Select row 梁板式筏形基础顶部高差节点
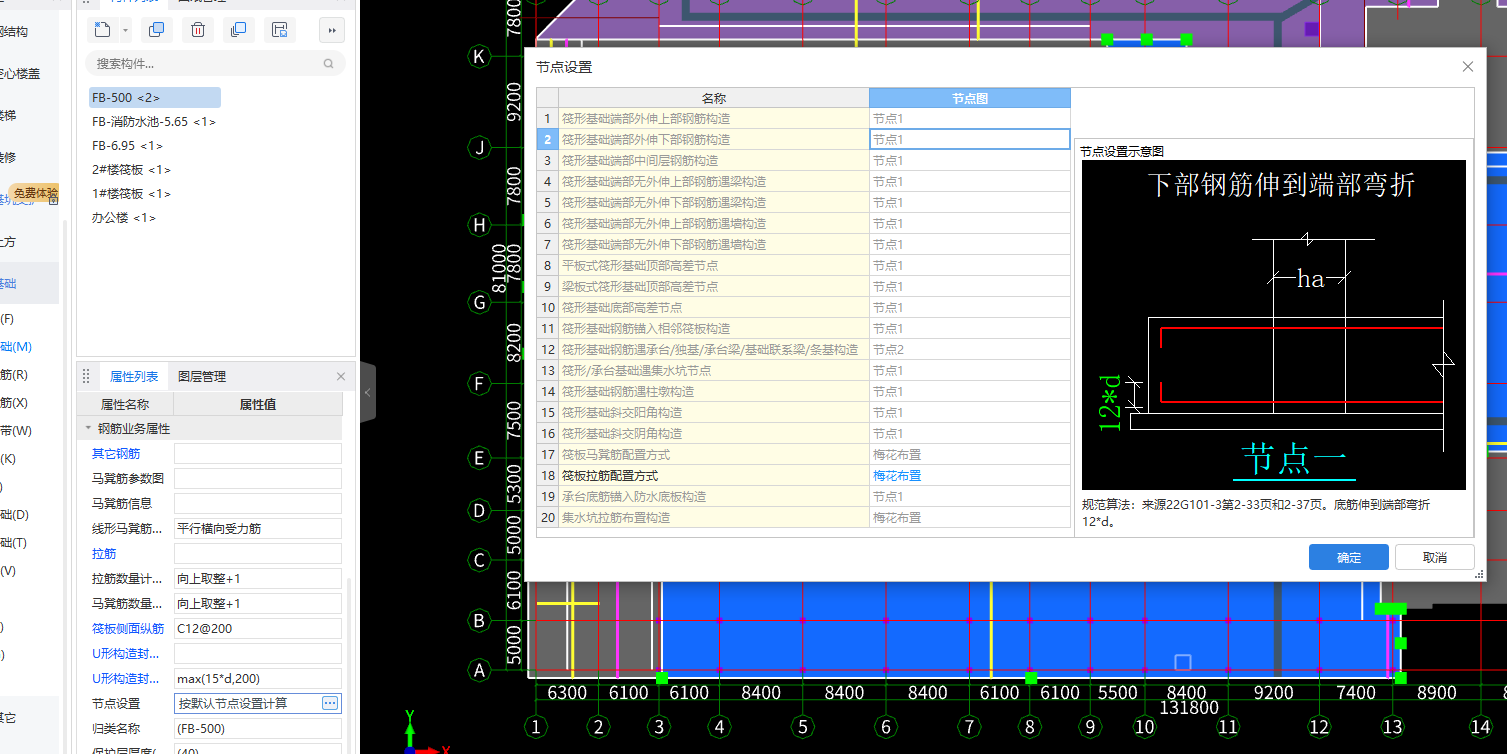 pos(714,286)
